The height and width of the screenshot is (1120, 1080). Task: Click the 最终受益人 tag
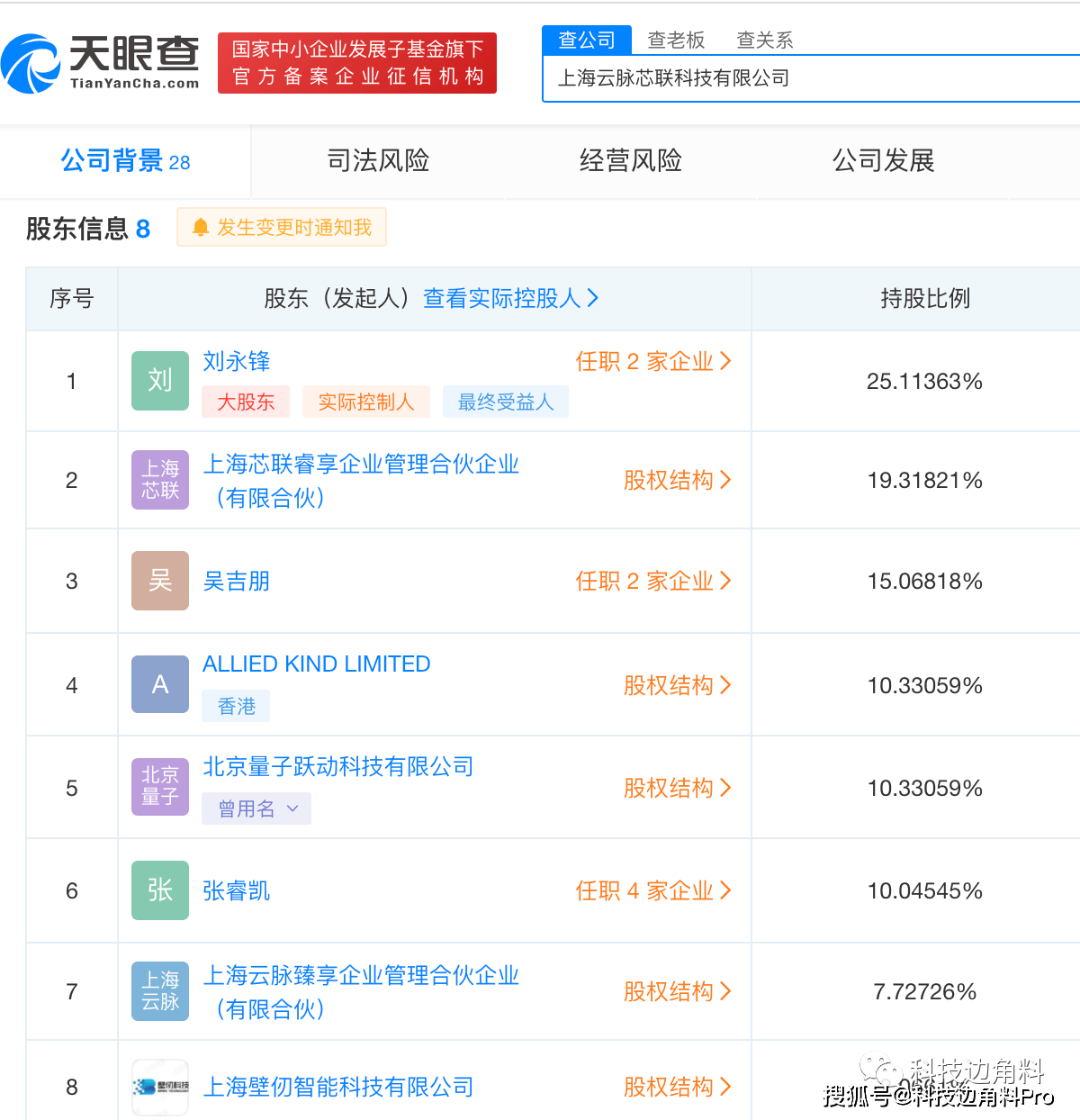506,402
